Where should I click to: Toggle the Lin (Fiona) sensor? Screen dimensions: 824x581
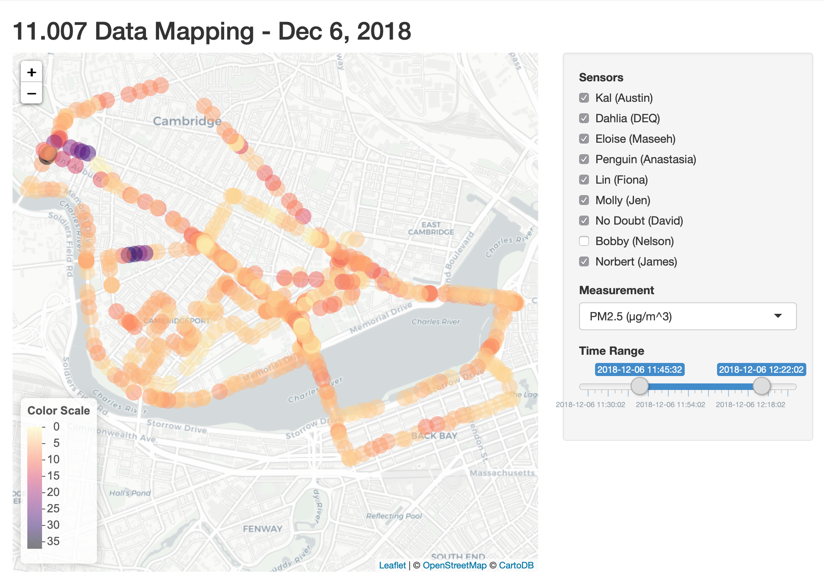584,180
